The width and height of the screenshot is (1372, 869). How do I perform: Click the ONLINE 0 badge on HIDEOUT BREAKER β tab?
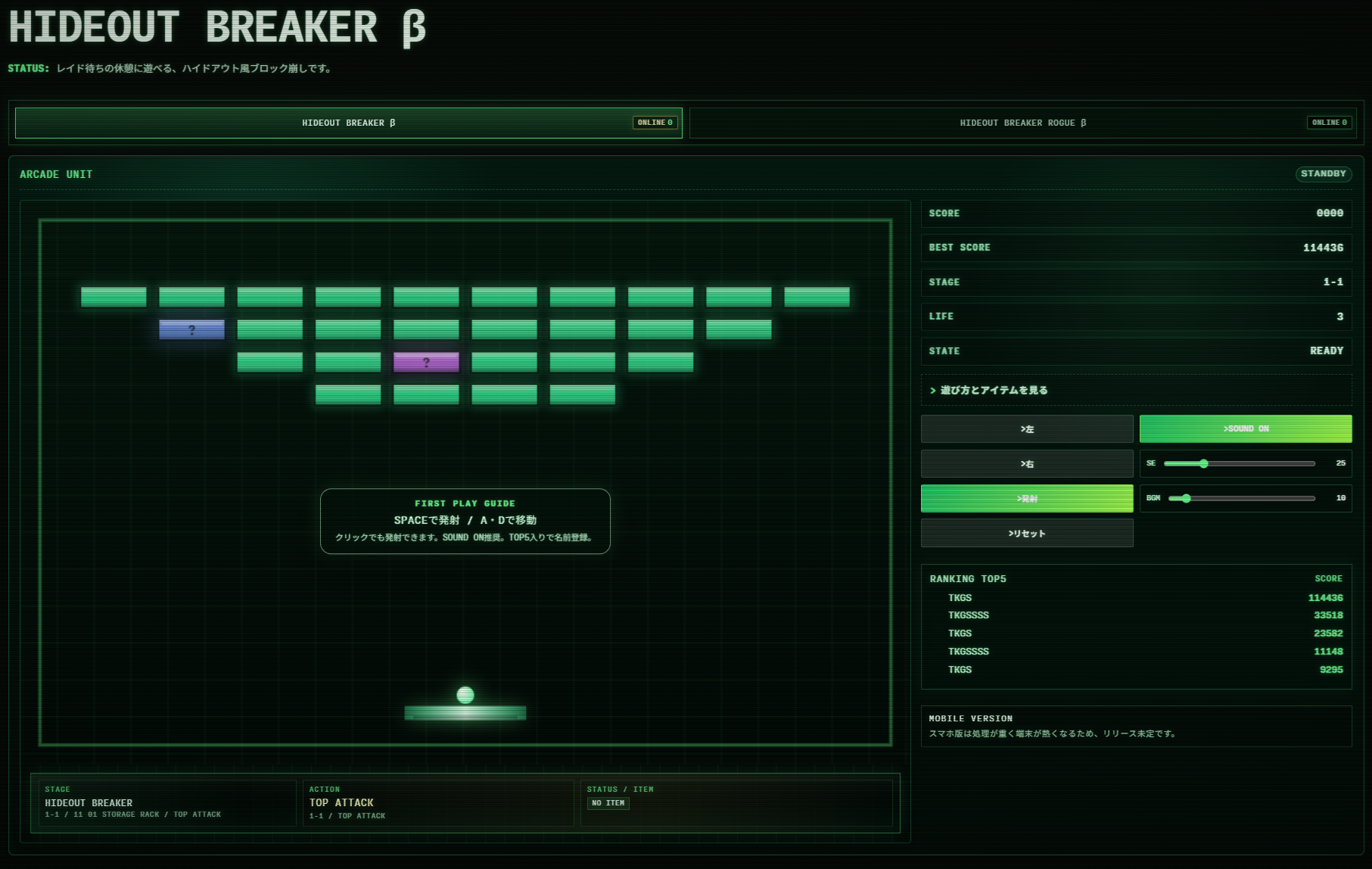point(655,123)
